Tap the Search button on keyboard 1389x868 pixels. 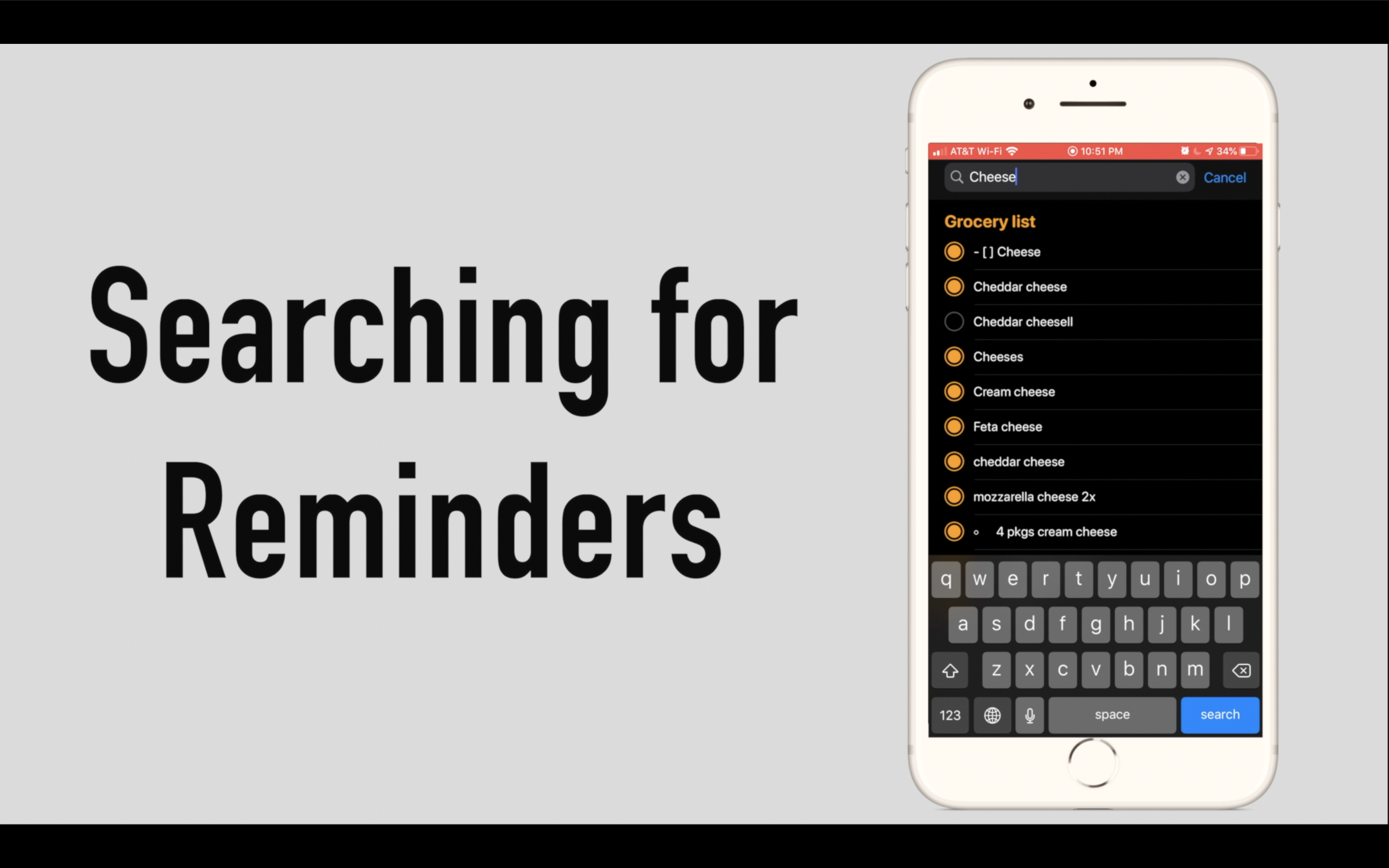coord(1219,714)
